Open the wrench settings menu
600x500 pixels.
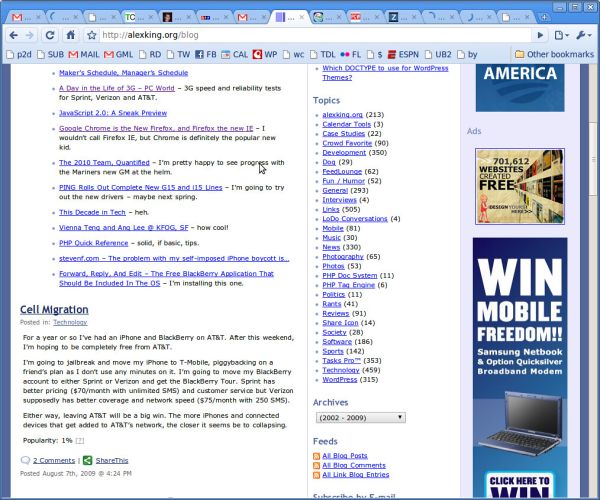pyautogui.click(x=584, y=35)
